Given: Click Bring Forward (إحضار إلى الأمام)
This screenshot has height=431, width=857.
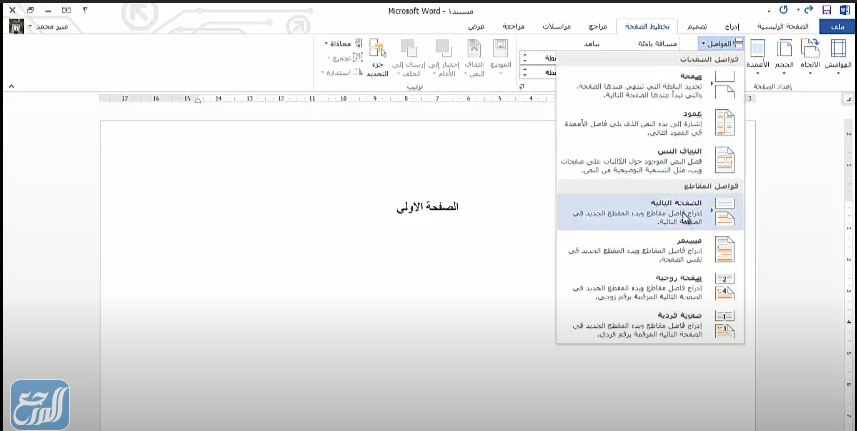Looking at the screenshot, I should (443, 57).
